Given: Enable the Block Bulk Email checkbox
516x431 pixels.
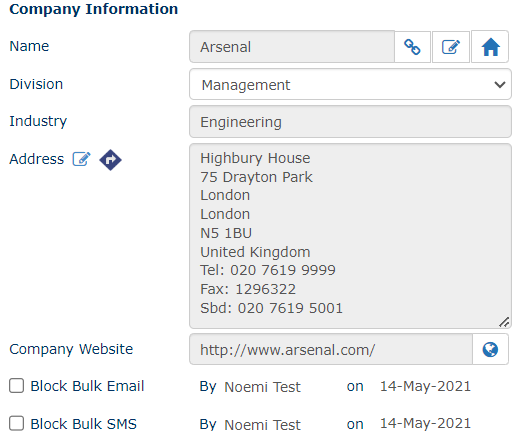Looking at the screenshot, I should point(16,386).
